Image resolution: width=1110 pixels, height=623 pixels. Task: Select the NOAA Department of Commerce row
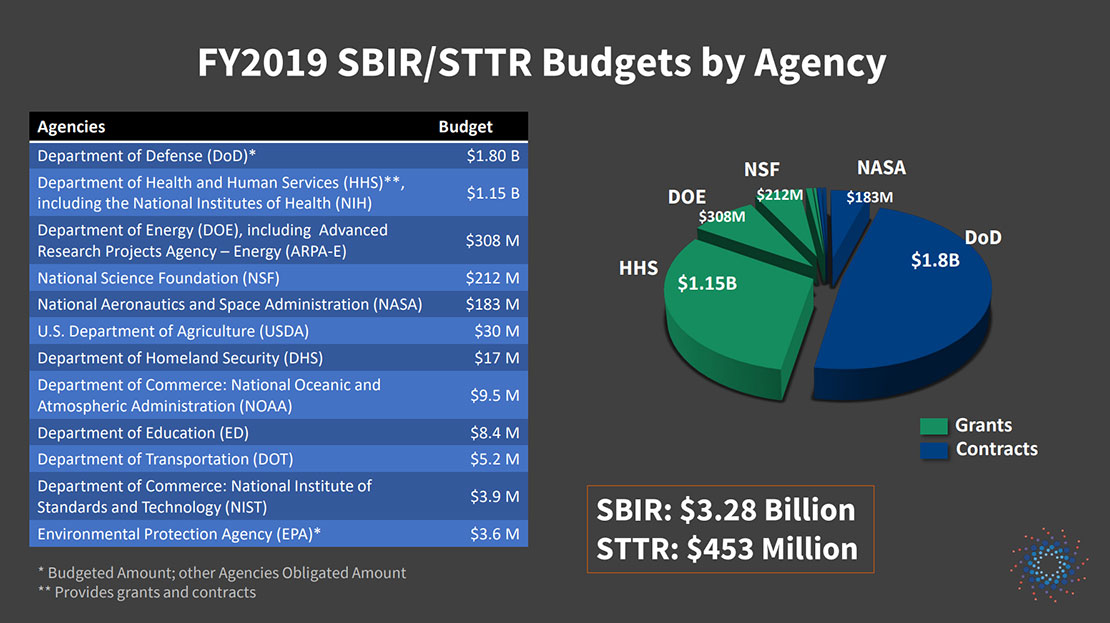coord(278,395)
